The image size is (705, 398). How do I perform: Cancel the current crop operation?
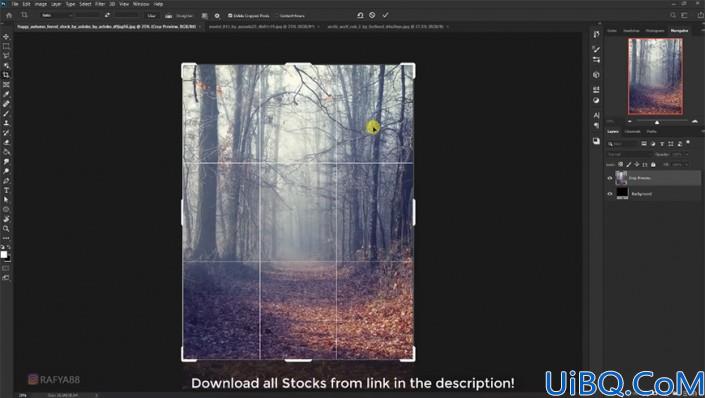click(x=372, y=15)
